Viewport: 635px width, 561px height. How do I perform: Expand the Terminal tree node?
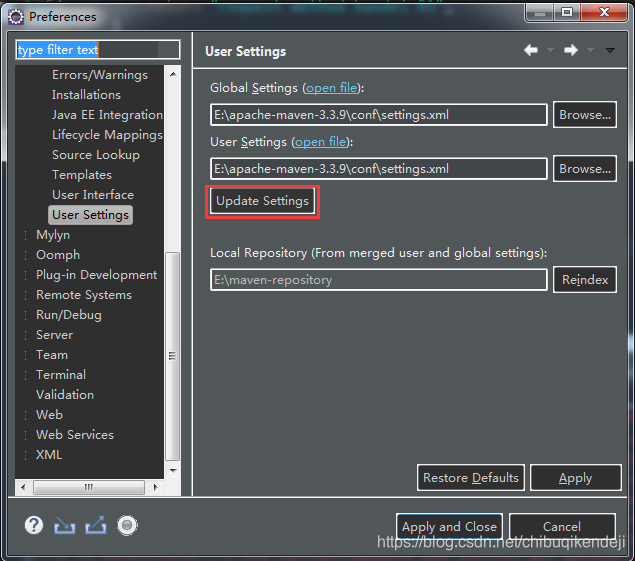pyautogui.click(x=27, y=375)
